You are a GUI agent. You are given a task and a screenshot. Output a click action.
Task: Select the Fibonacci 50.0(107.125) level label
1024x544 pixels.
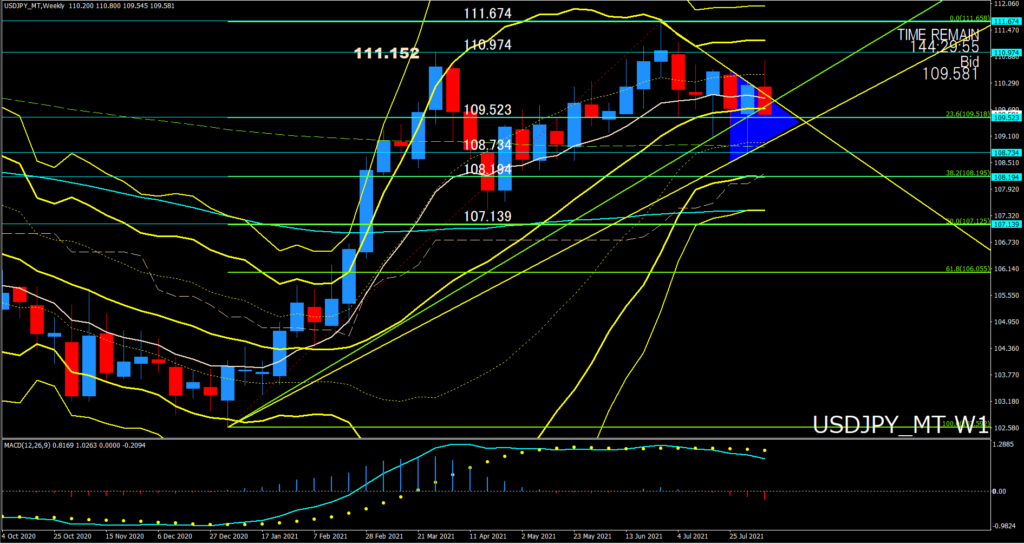point(968,221)
